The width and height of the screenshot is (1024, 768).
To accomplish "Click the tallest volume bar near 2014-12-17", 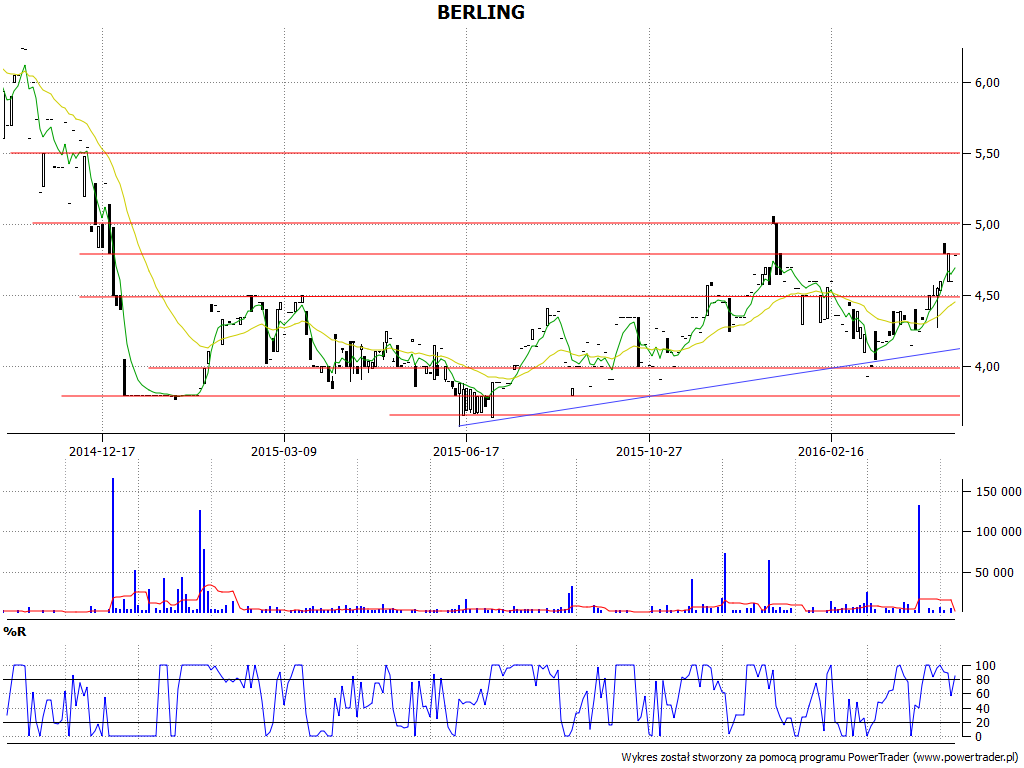I will click(x=113, y=545).
